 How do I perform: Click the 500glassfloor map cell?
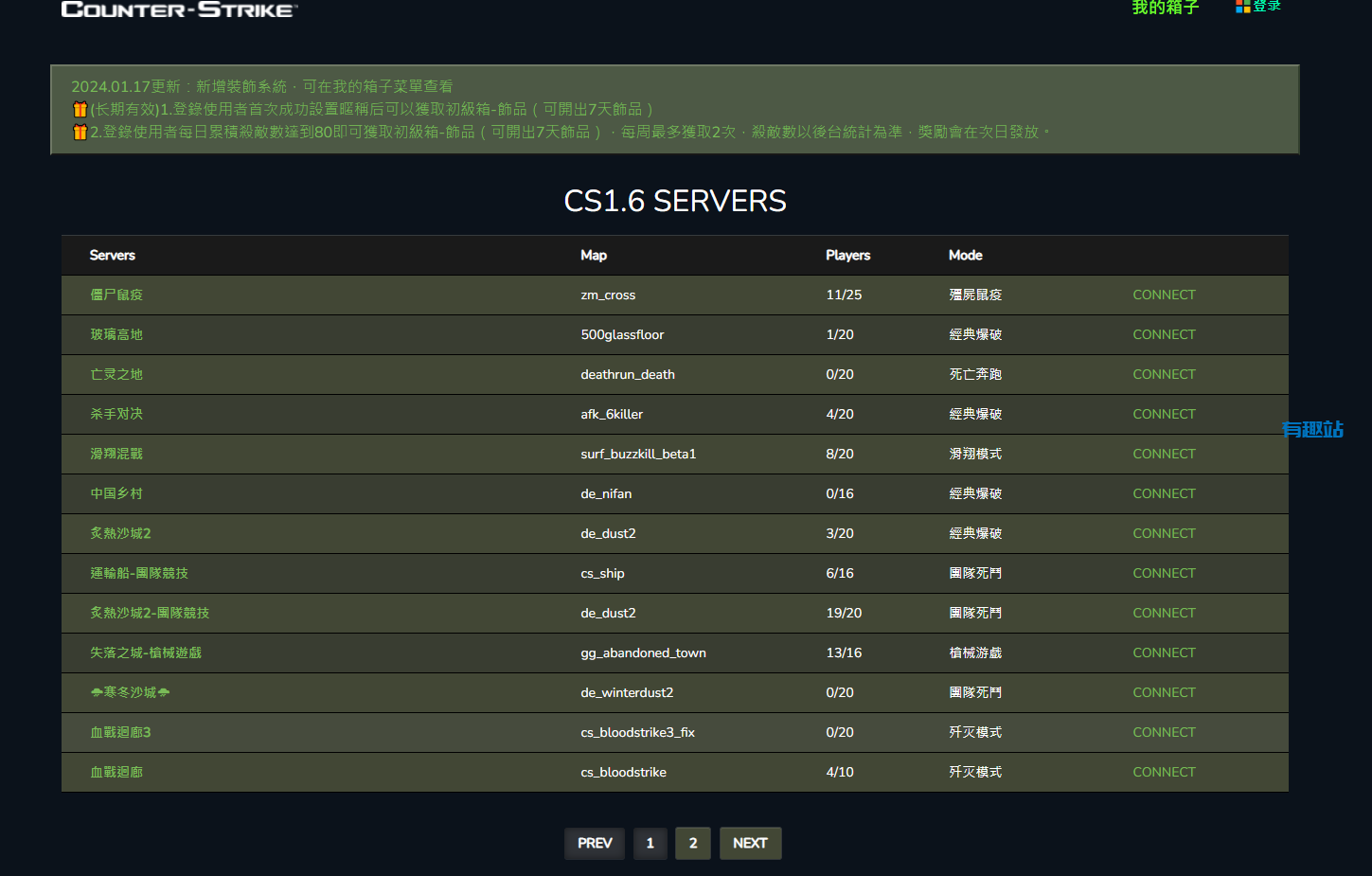[622, 334]
